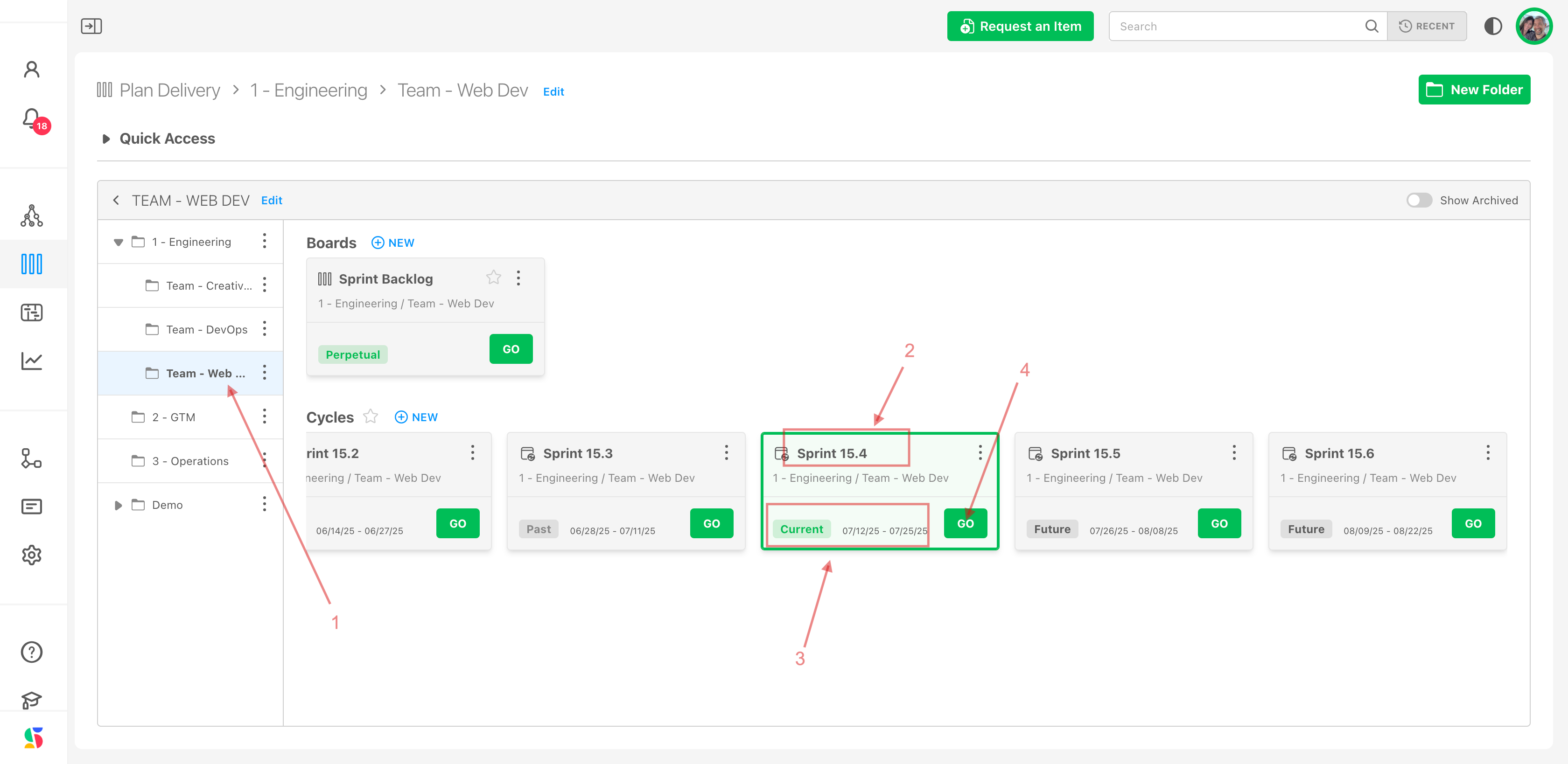Image resolution: width=1568 pixels, height=764 pixels.
Task: Click the three-dot menu on Sprint 15.4
Action: tap(980, 452)
